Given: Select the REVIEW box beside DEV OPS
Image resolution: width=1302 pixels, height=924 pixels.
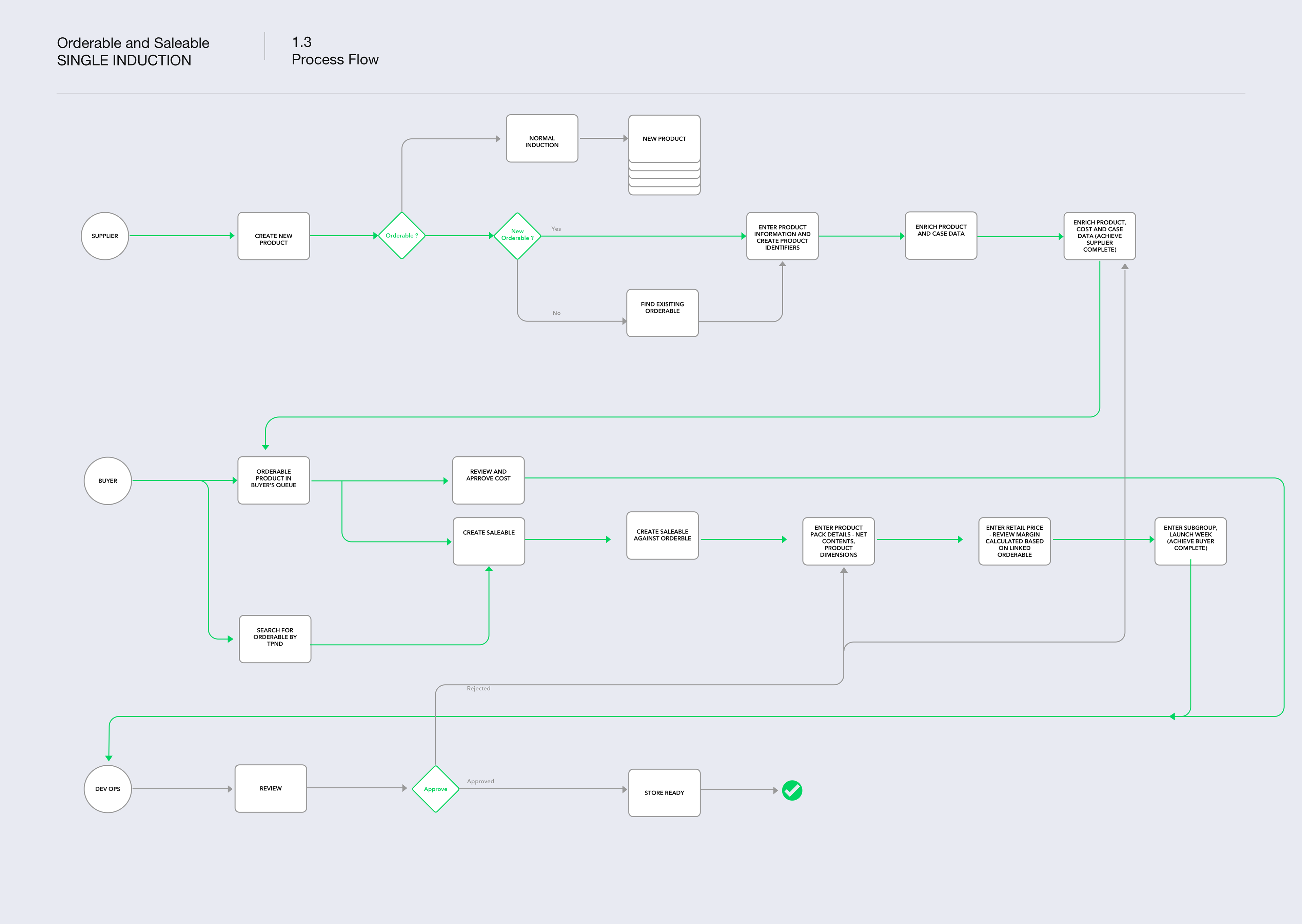Looking at the screenshot, I should [x=271, y=789].
